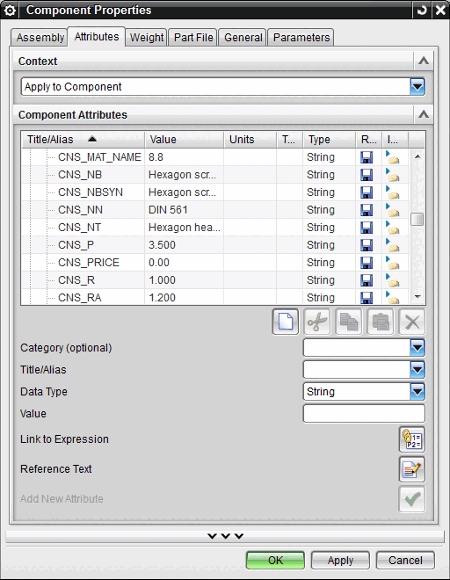Select the CNS_MAT_NAME attribute row

click(215, 157)
